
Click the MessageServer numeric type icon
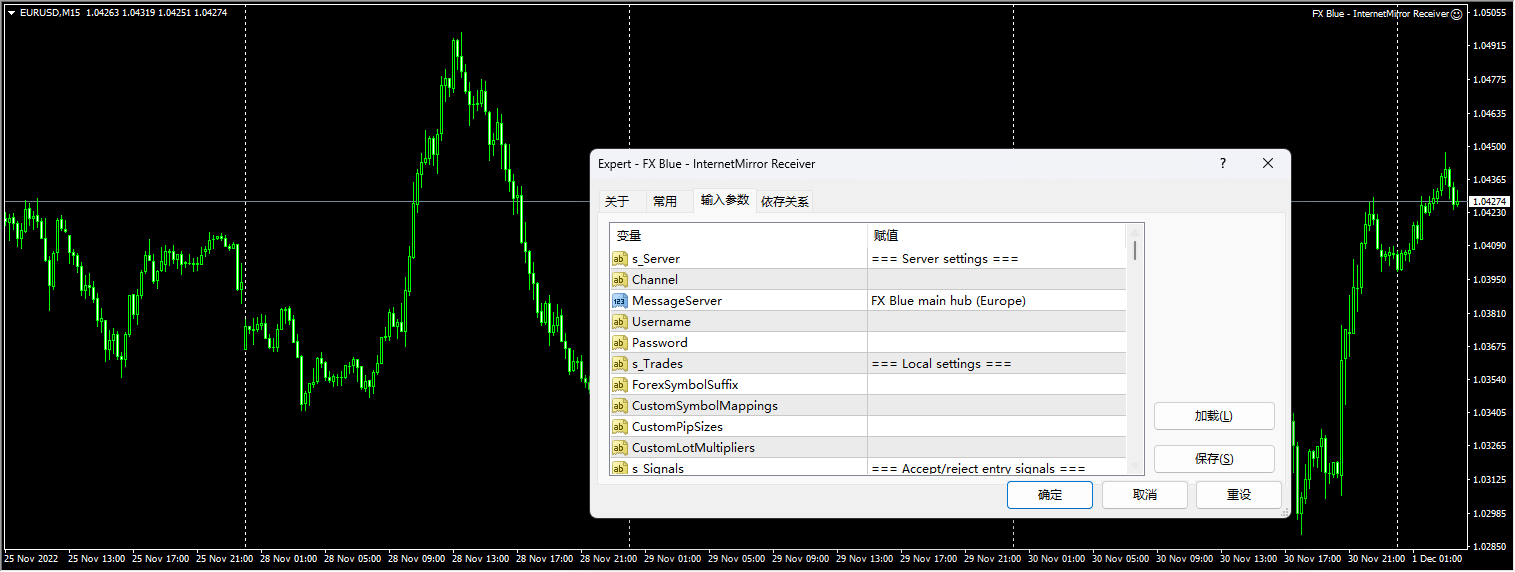tap(619, 301)
